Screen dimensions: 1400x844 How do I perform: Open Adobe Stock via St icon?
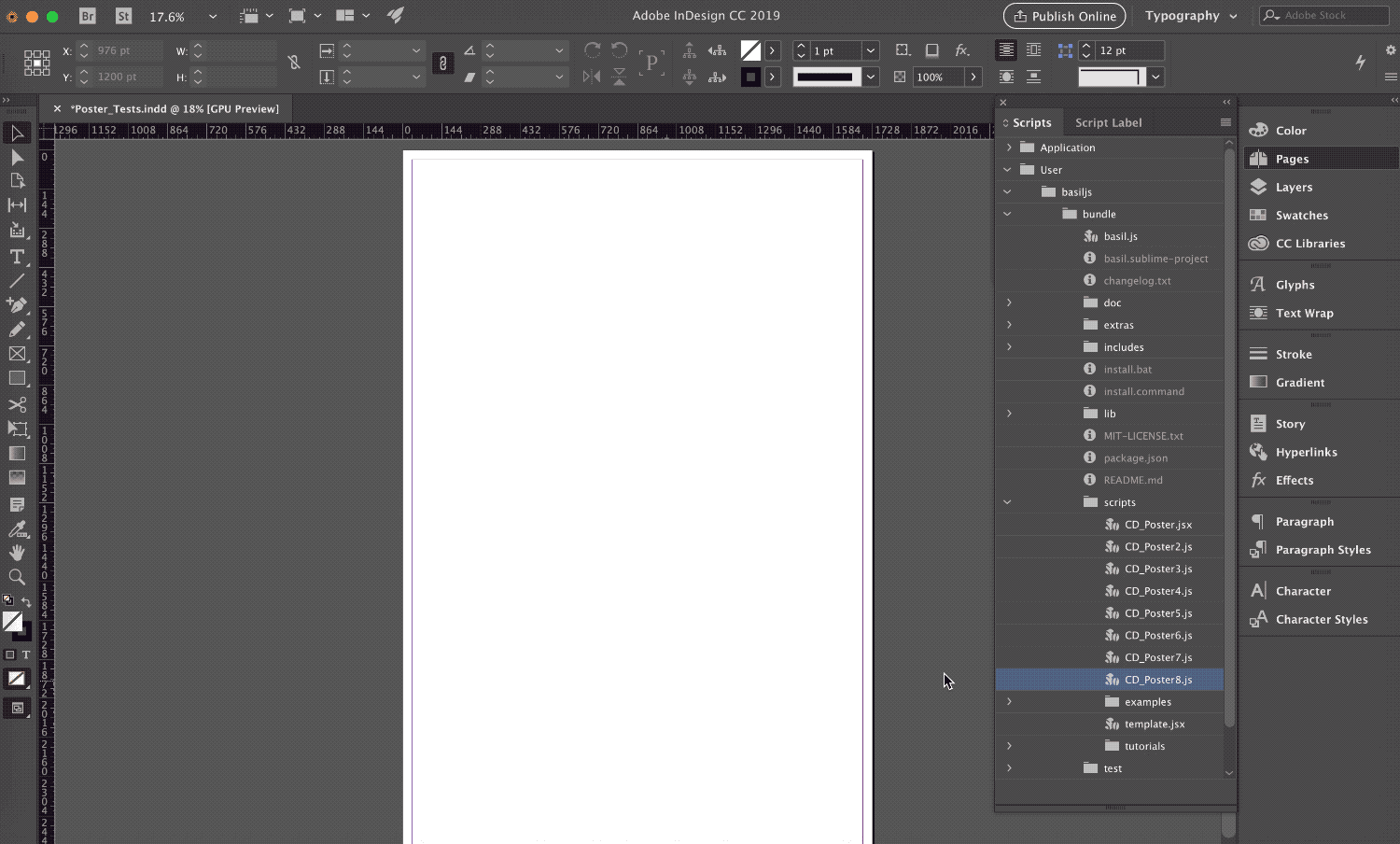(x=123, y=16)
